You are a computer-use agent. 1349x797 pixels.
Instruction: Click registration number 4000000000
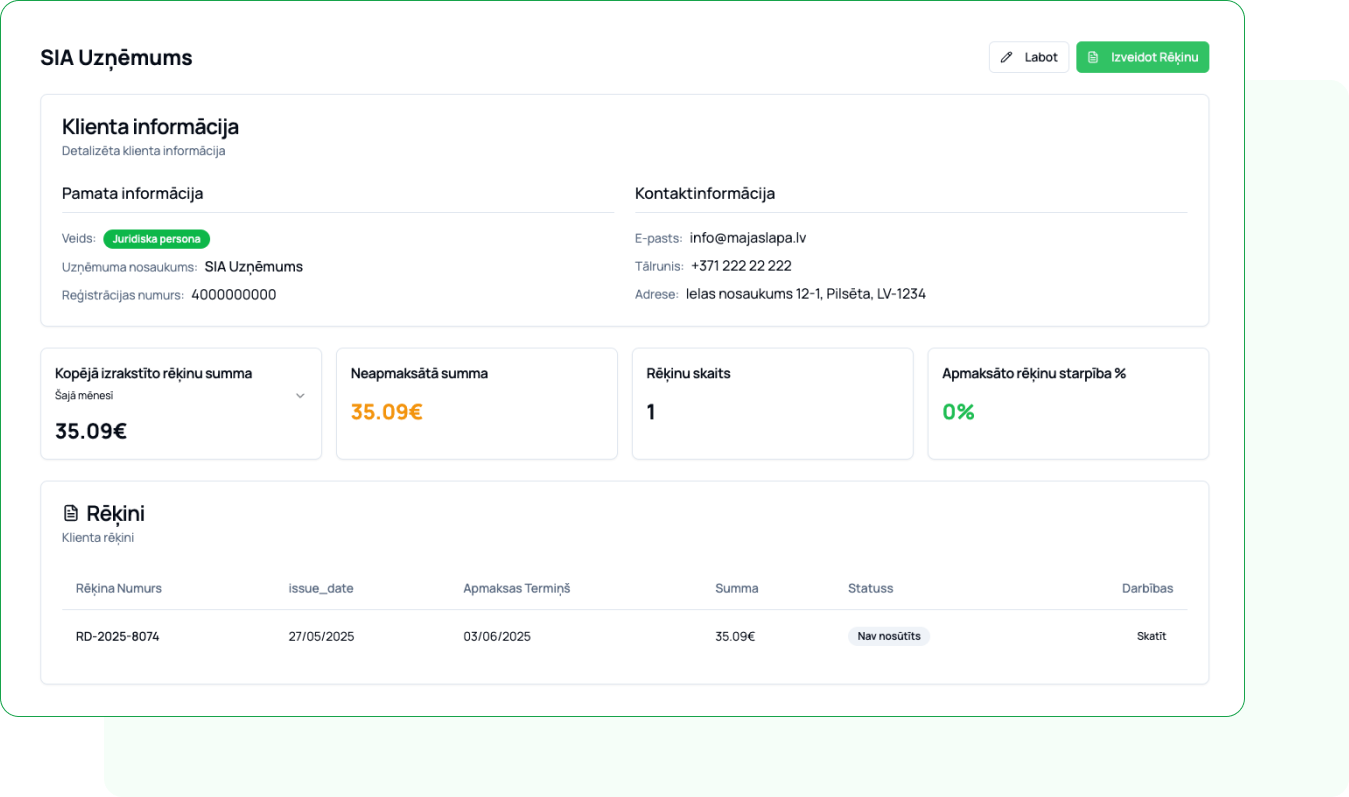click(234, 295)
